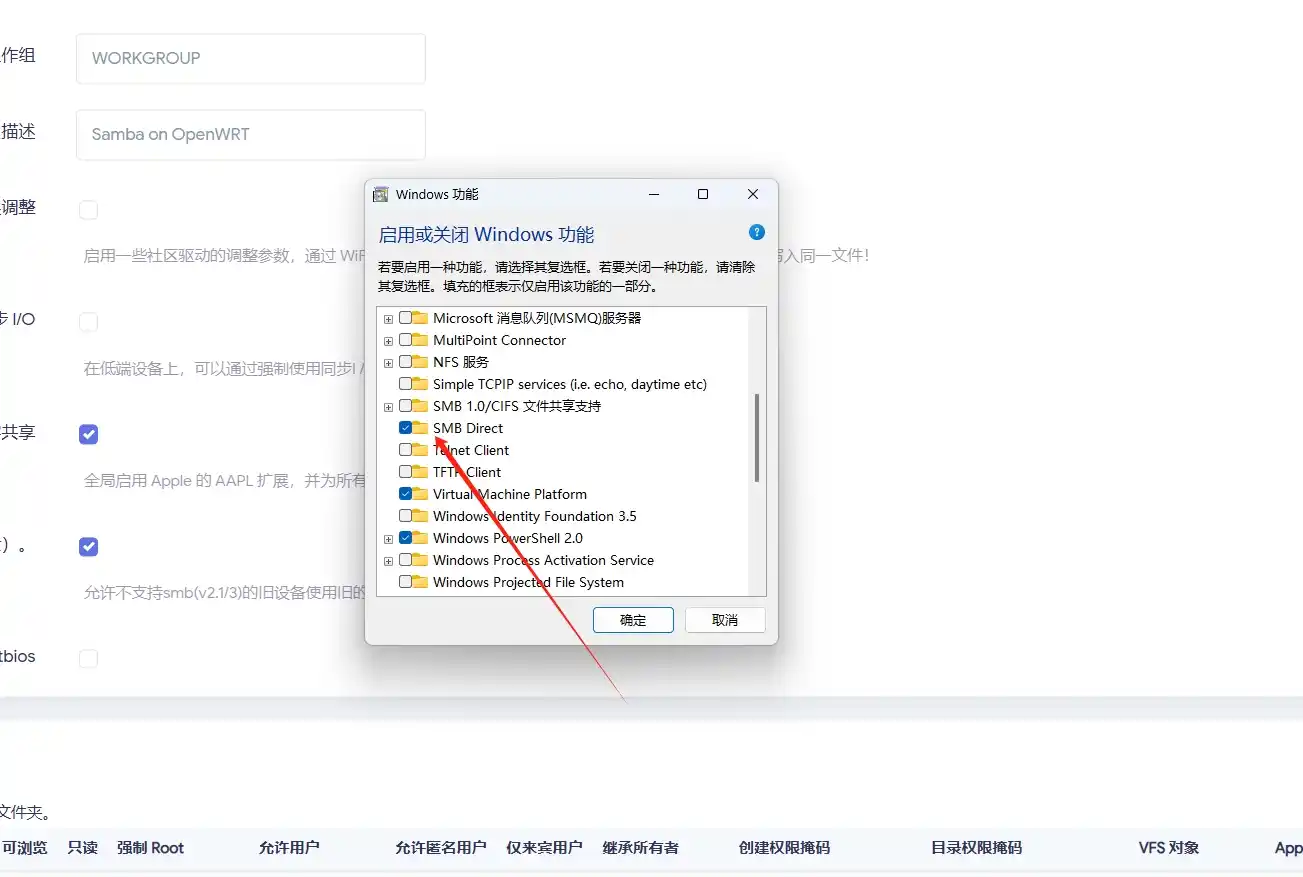Click the Windows Features title bar icon
Viewport: 1303px width, 877px height.
381,194
